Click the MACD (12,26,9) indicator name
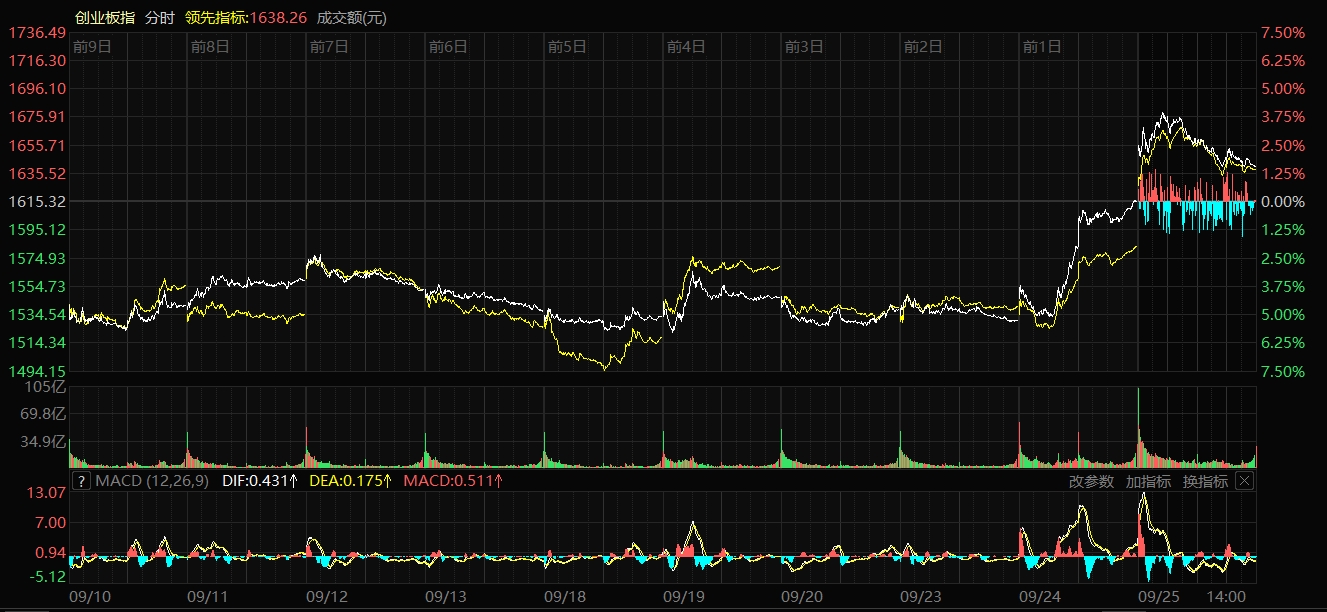1327x612 pixels. click(151, 481)
